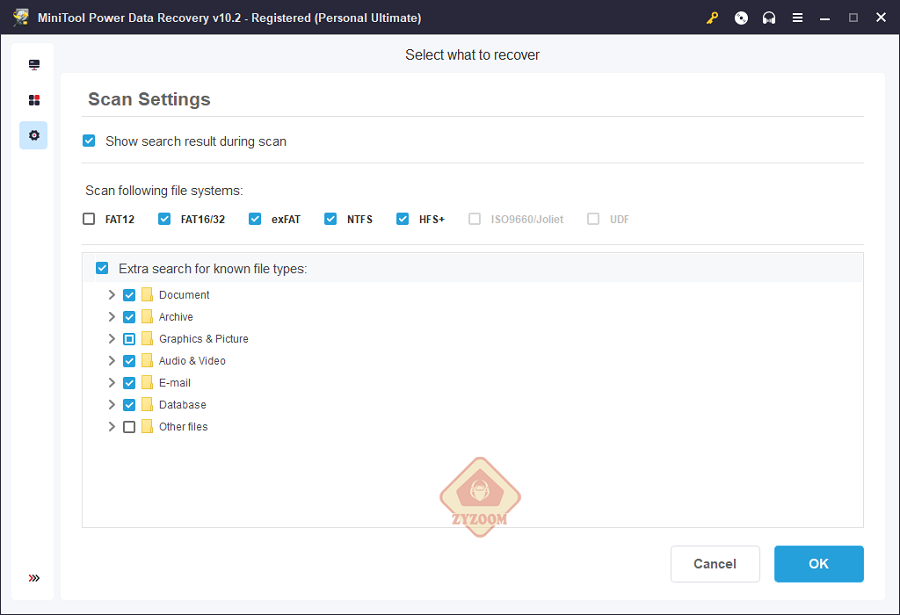The image size is (900, 615).
Task: Click the Database folder icon
Action: 147,404
